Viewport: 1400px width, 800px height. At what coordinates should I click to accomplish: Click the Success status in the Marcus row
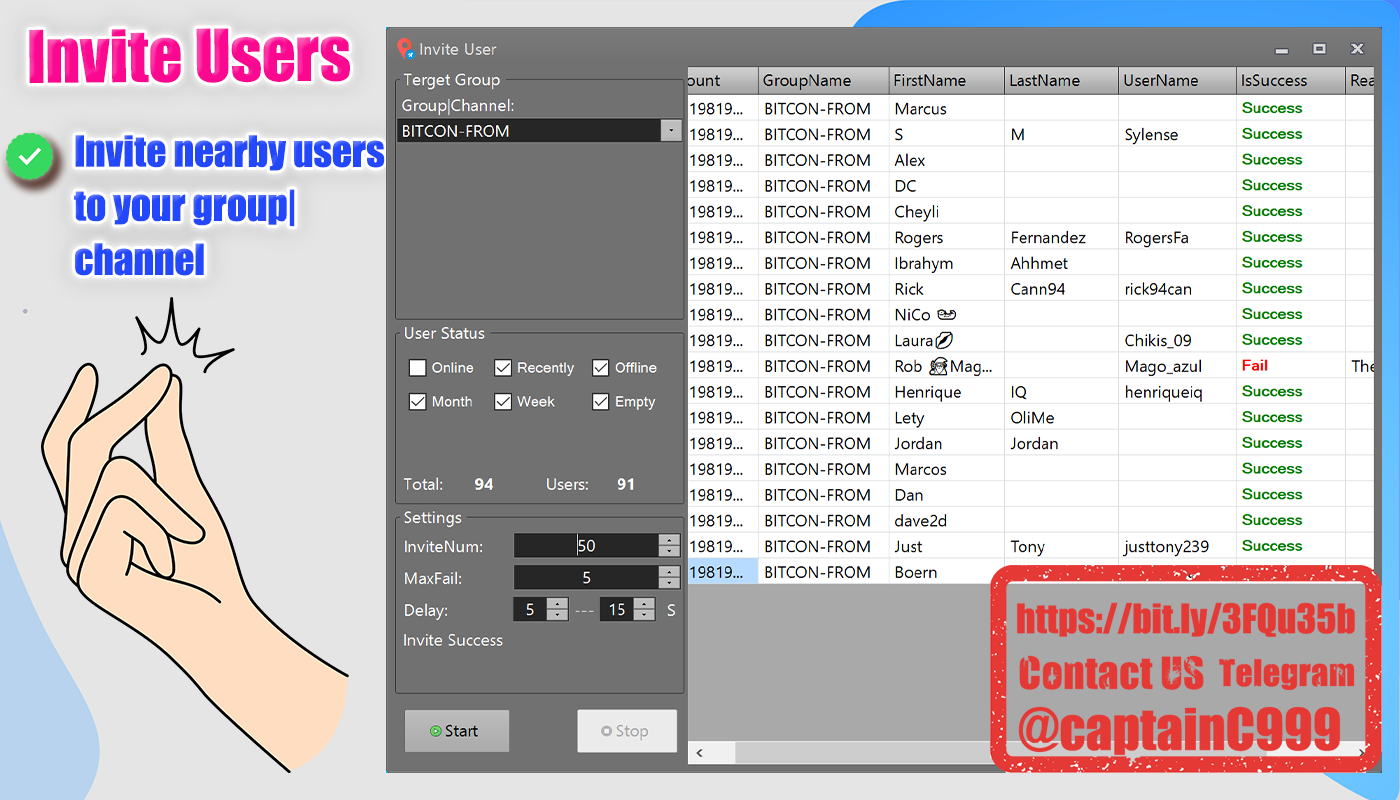(x=1291, y=108)
